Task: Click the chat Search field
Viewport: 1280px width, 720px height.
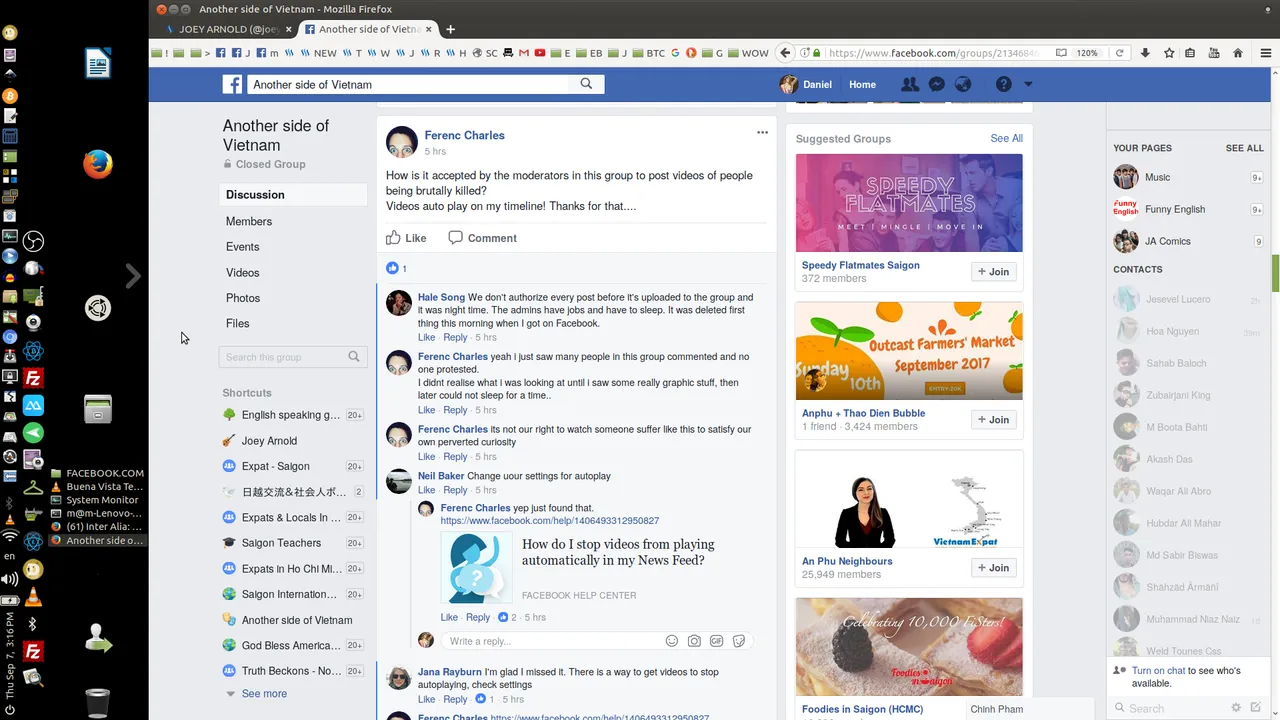Action: coord(1170,708)
